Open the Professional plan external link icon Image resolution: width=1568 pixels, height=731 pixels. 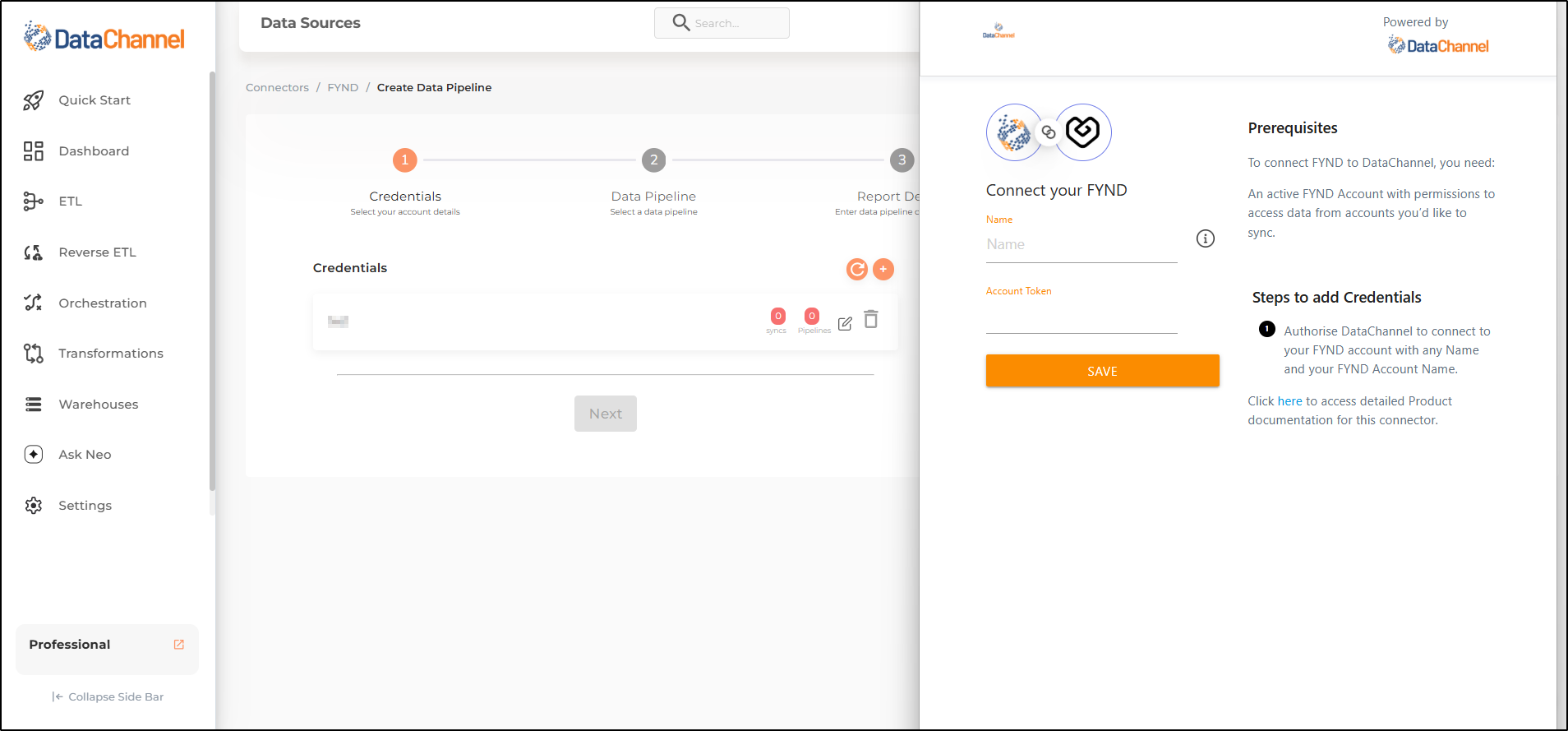tap(179, 645)
